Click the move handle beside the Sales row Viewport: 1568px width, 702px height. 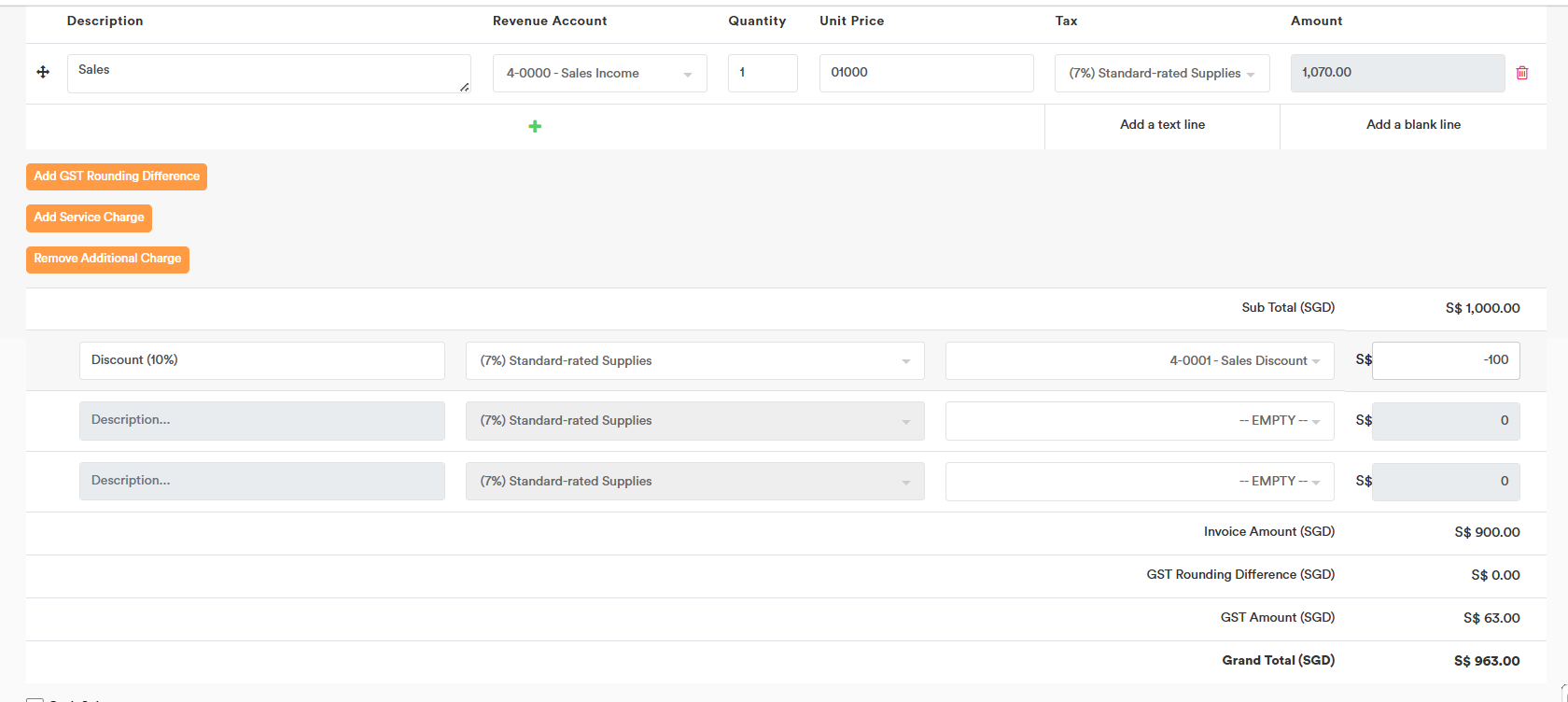tap(43, 72)
